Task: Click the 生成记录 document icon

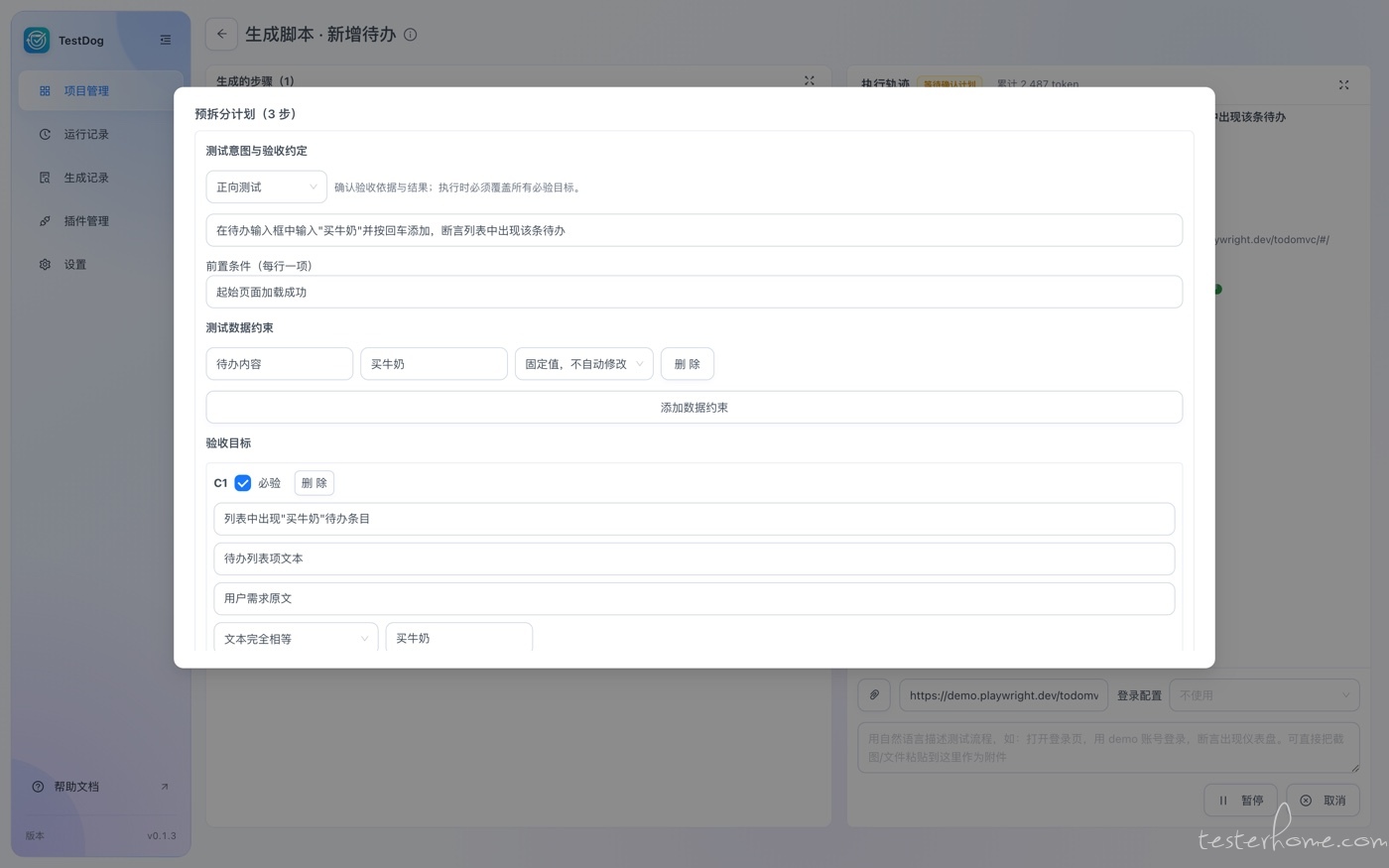Action: 45,178
